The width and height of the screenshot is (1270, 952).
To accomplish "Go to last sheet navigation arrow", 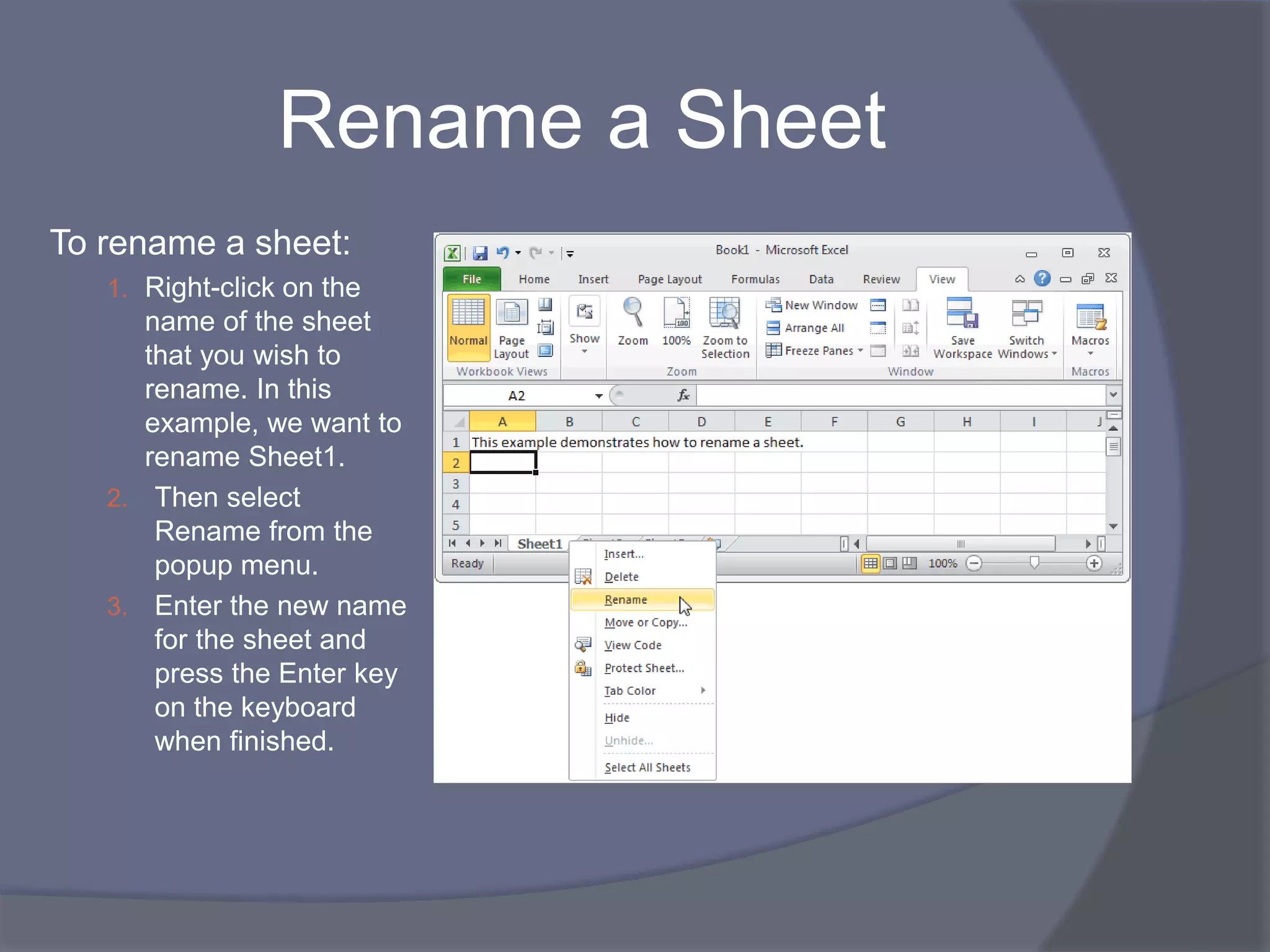I will click(x=497, y=544).
